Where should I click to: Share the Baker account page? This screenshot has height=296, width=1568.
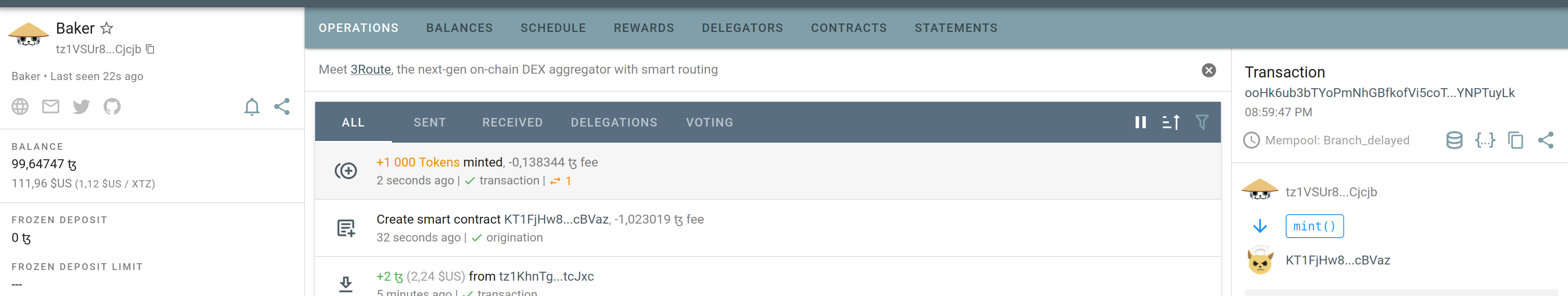point(282,107)
